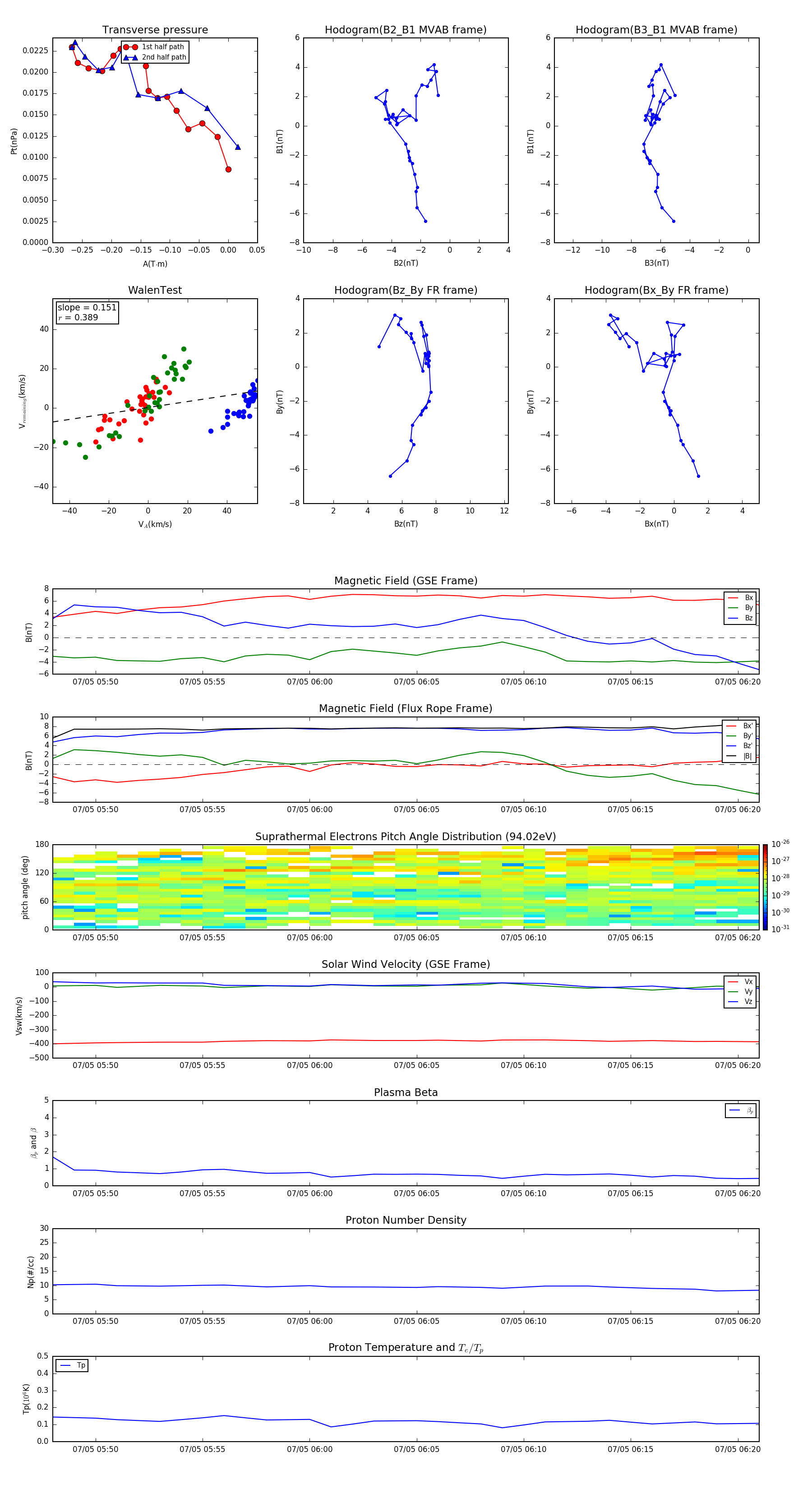This screenshot has width=812, height=1489.
Task: Click the 'Proton Temperature and Te/Tp' title
Action: click(406, 1348)
